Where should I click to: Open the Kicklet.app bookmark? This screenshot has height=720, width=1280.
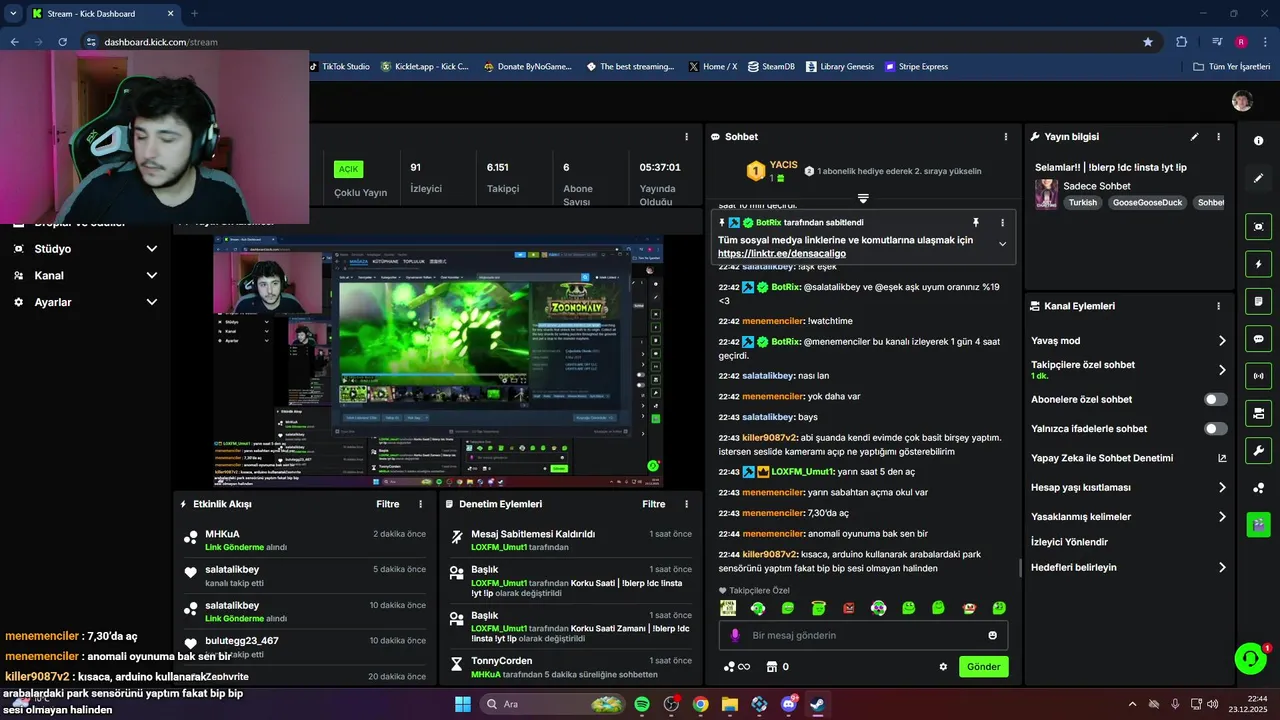(x=425, y=67)
